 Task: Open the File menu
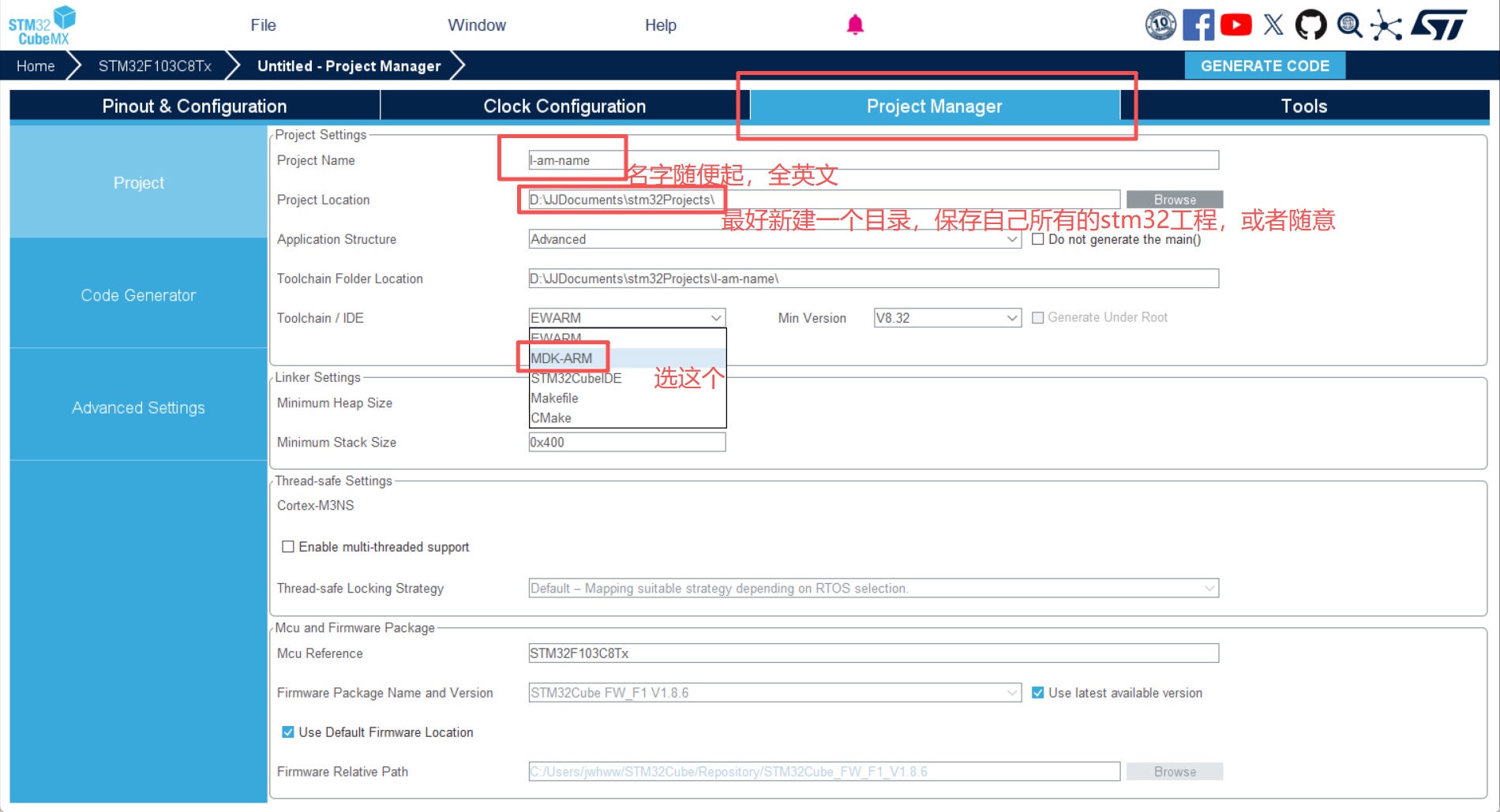pos(263,25)
